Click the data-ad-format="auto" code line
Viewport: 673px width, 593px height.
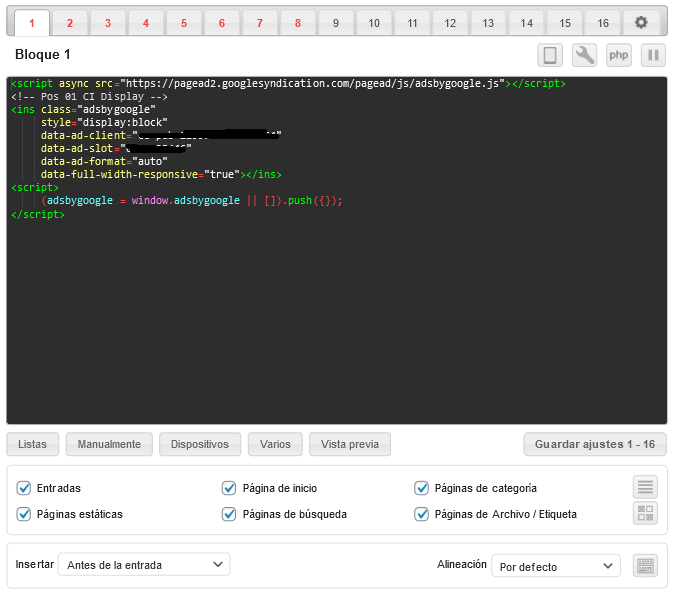click(x=104, y=161)
